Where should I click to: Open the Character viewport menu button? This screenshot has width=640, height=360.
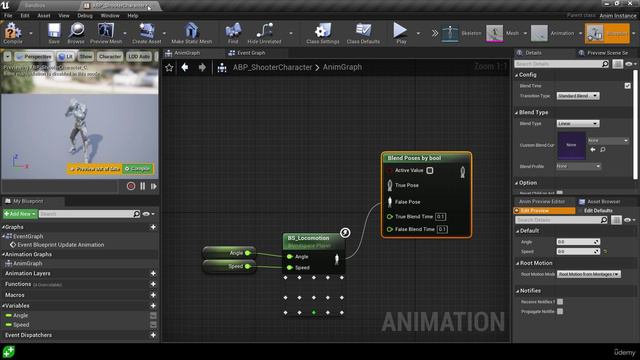pyautogui.click(x=110, y=56)
